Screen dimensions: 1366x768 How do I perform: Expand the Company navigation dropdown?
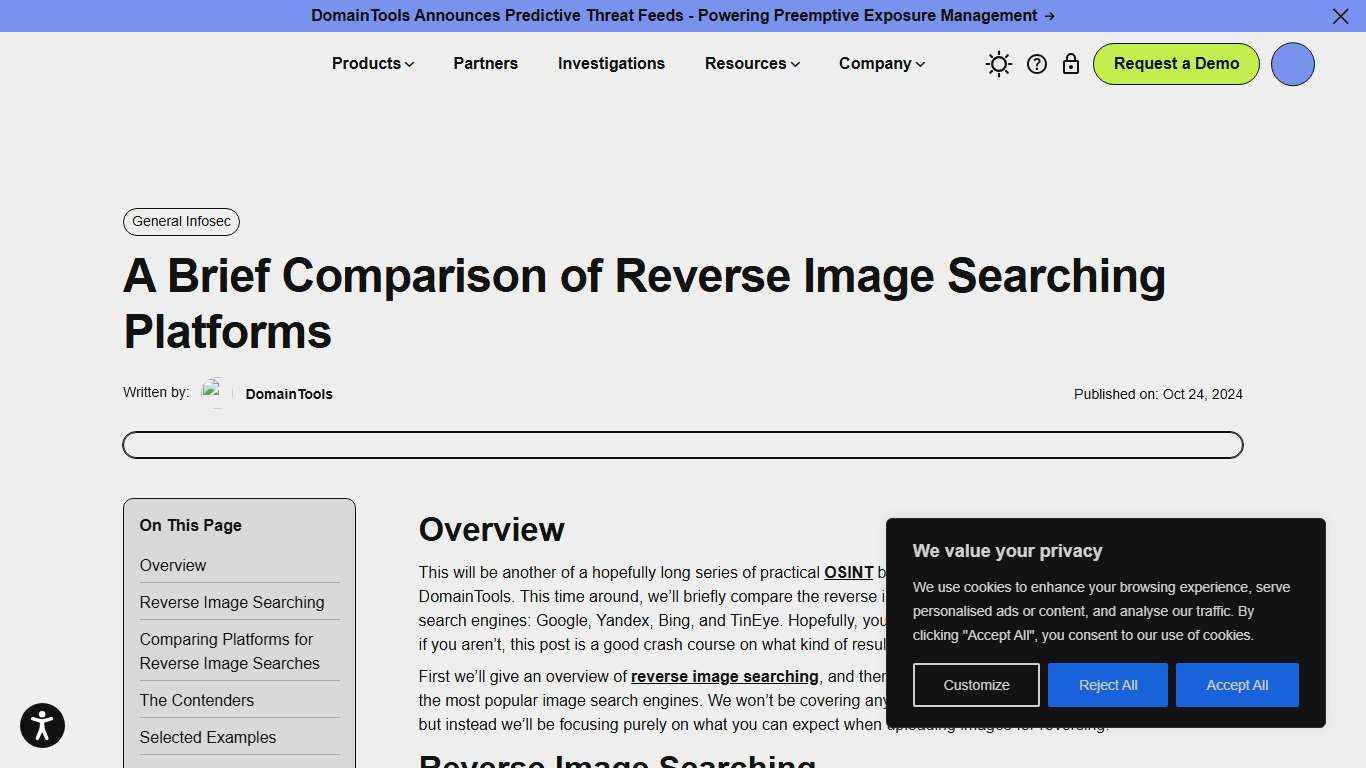880,63
